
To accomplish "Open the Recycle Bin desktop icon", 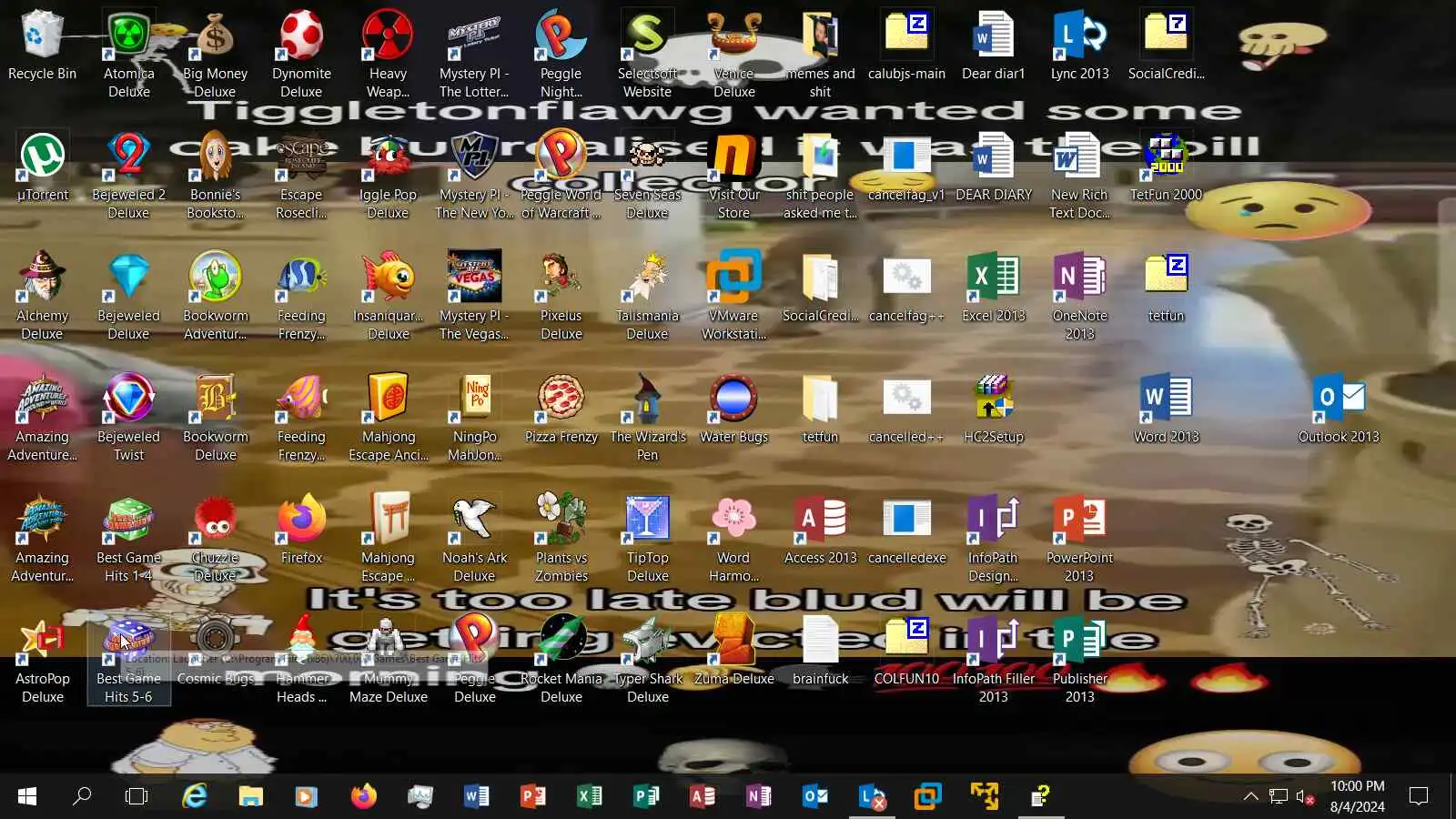I will (x=42, y=45).
